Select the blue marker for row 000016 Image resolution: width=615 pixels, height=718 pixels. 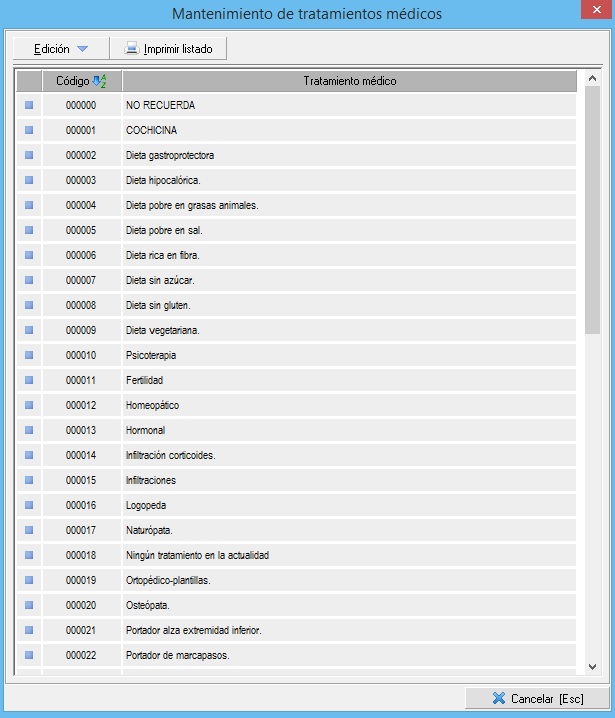coord(29,505)
